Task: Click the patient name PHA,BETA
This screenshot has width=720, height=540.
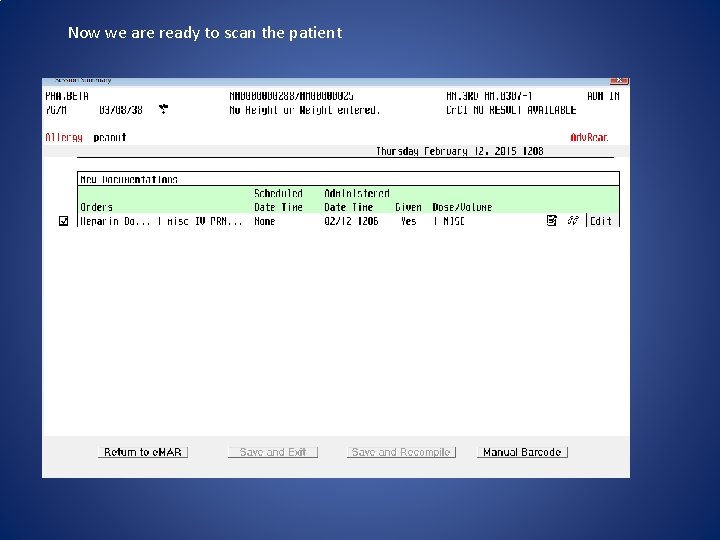Action: pos(67,96)
